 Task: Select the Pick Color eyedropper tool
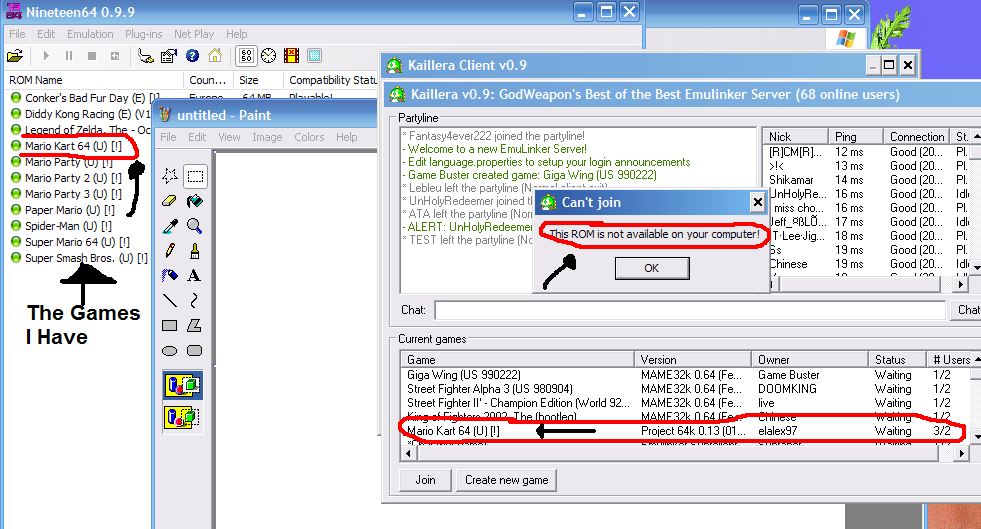(170, 226)
